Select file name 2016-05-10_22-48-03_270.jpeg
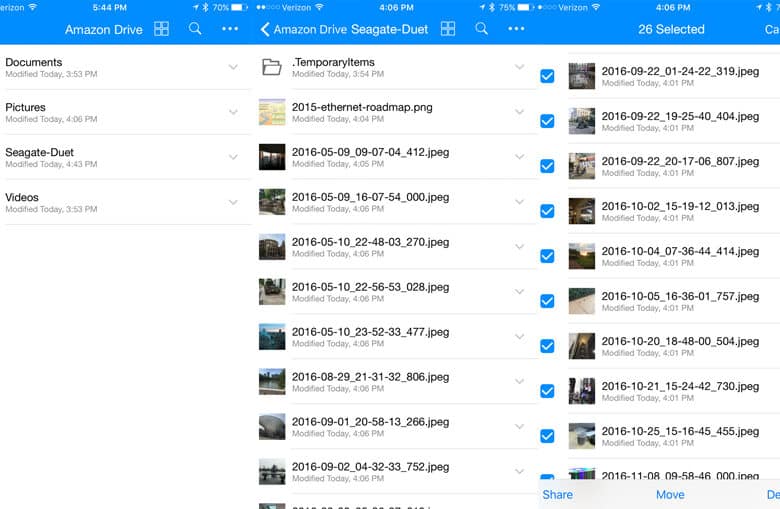The image size is (780, 509). point(370,242)
